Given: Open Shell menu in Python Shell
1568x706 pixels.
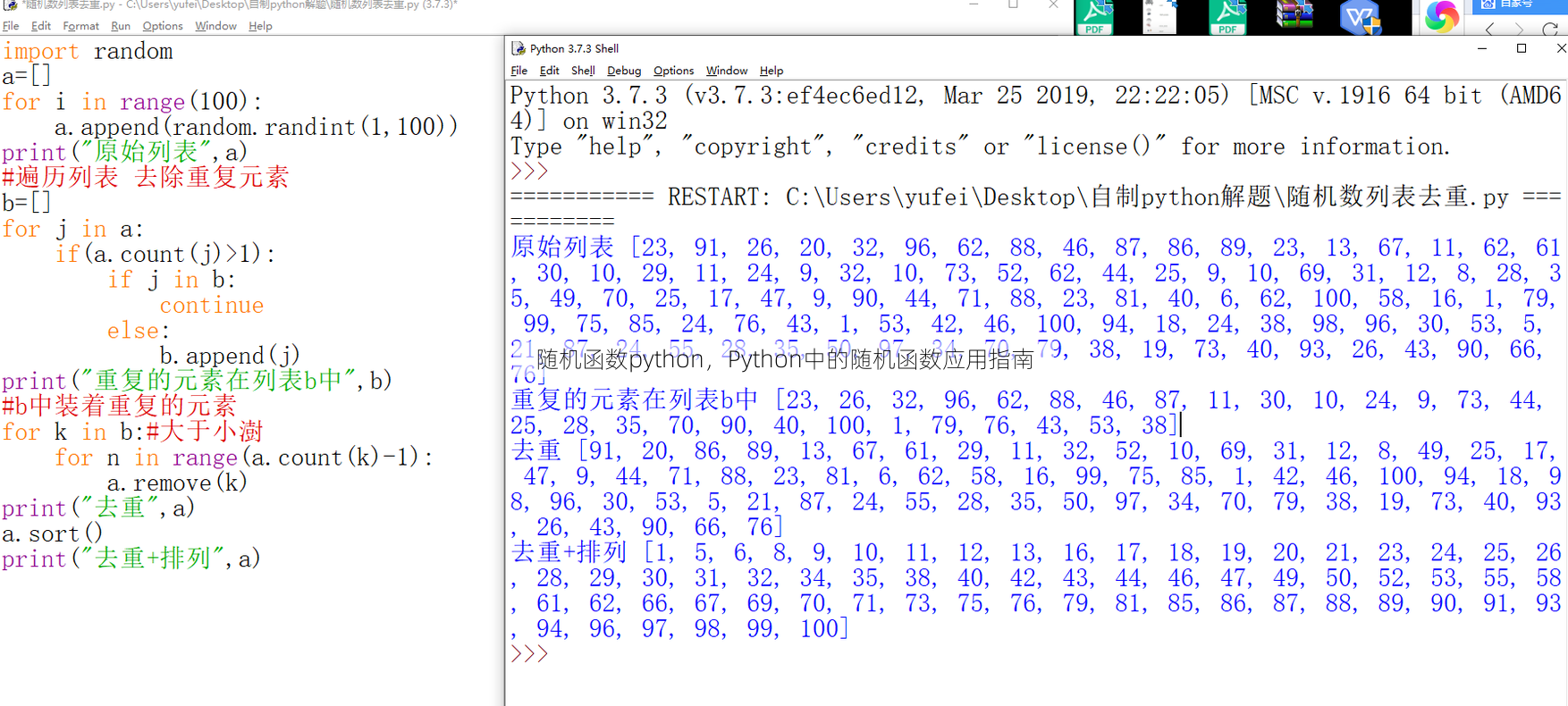Looking at the screenshot, I should [x=583, y=71].
